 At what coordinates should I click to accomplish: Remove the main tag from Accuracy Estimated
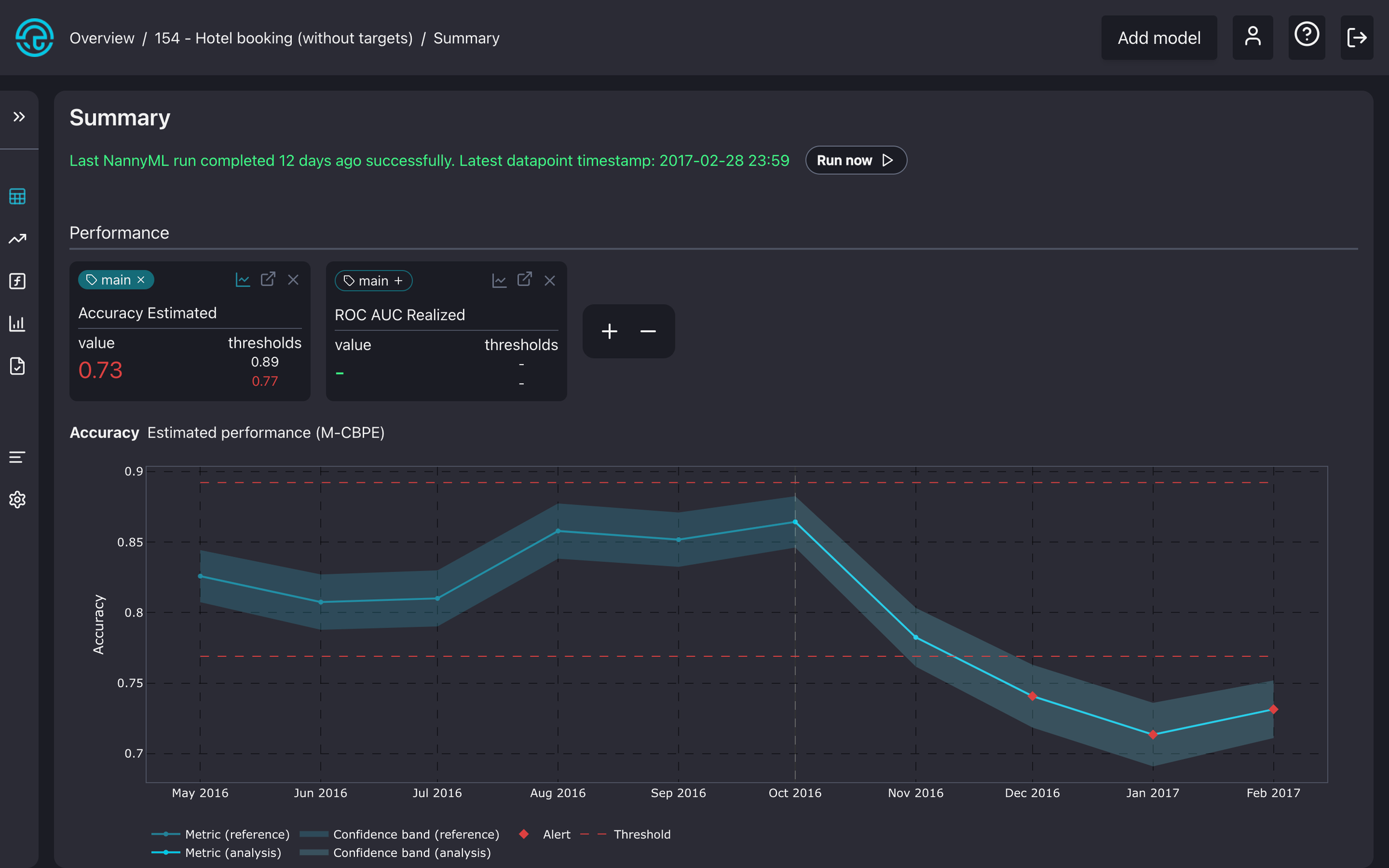[x=141, y=279]
